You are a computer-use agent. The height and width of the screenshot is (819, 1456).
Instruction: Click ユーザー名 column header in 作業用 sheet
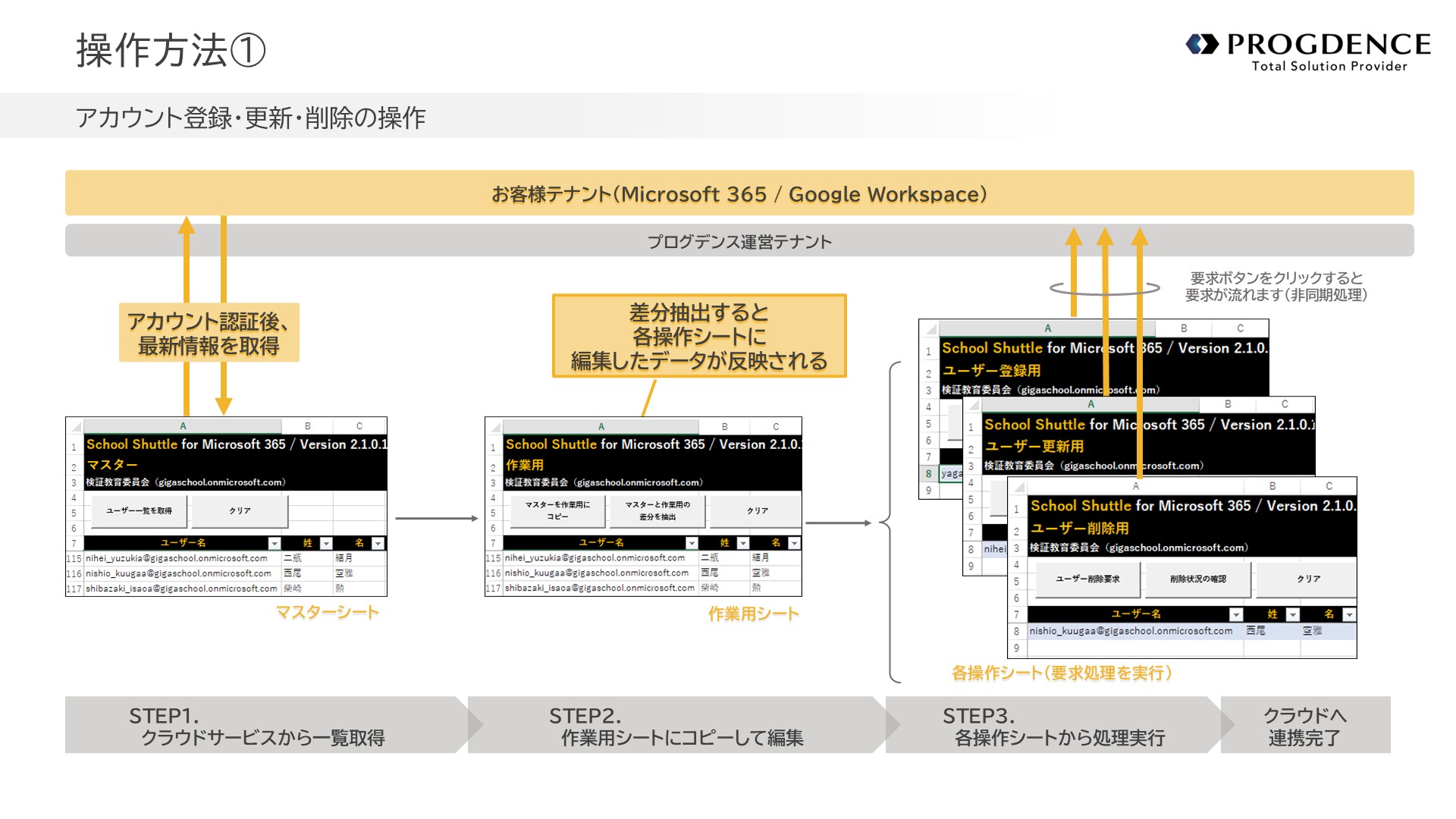pyautogui.click(x=601, y=543)
